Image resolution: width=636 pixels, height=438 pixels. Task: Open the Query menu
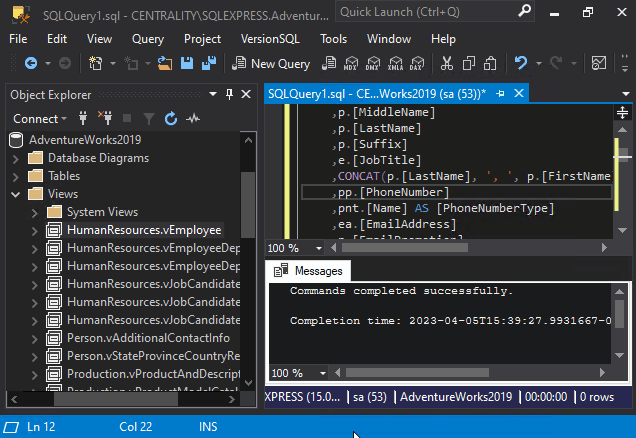148,39
